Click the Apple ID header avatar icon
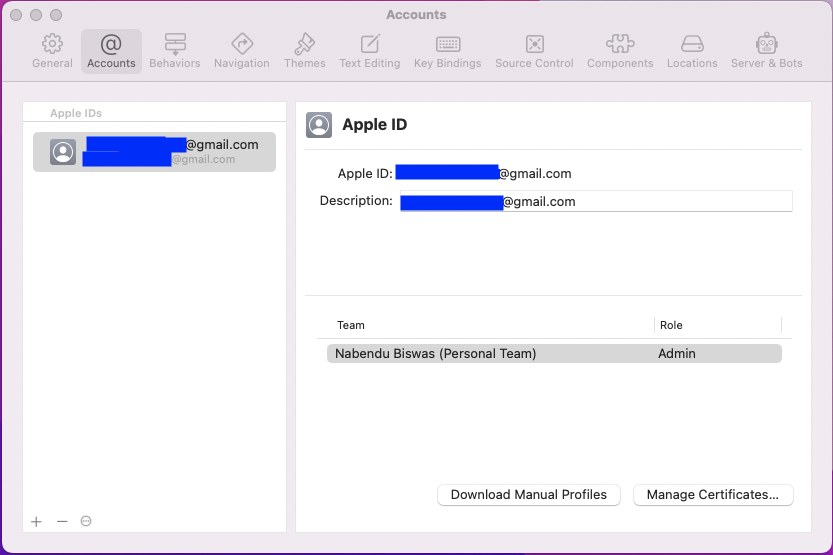The width and height of the screenshot is (833, 555). tap(319, 125)
